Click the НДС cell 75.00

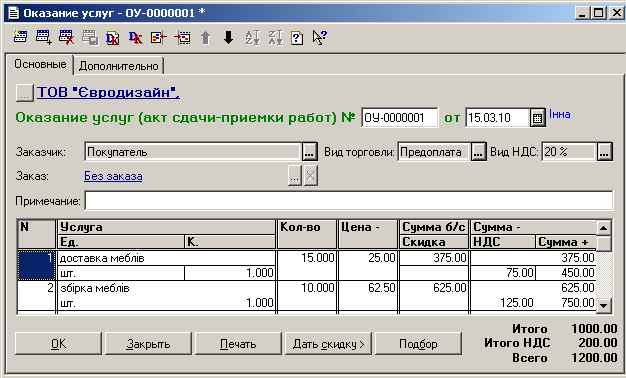503,273
